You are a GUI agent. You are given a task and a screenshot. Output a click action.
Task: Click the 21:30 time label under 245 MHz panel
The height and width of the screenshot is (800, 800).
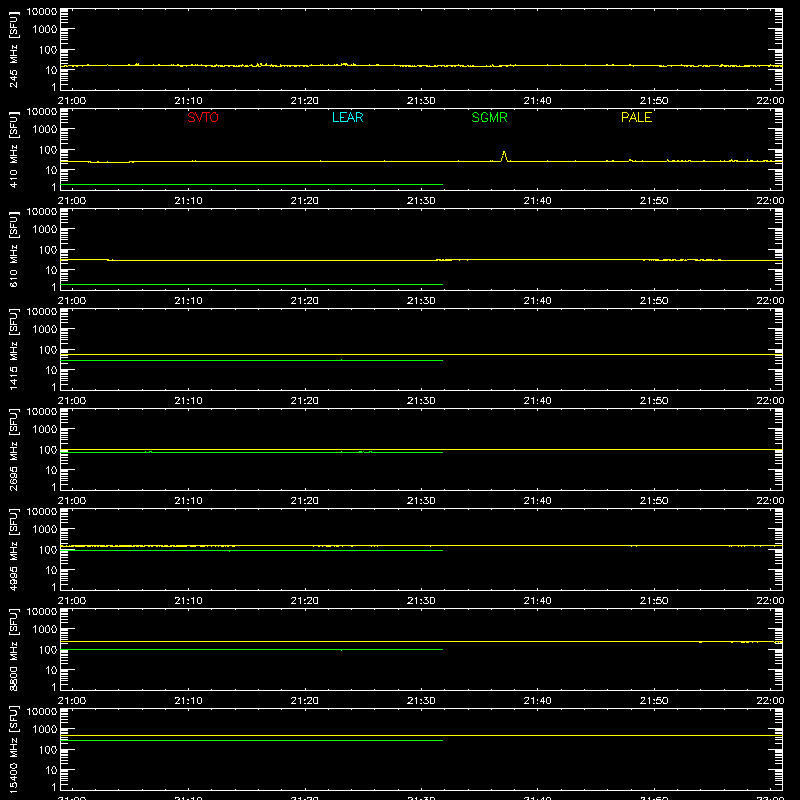(x=421, y=101)
